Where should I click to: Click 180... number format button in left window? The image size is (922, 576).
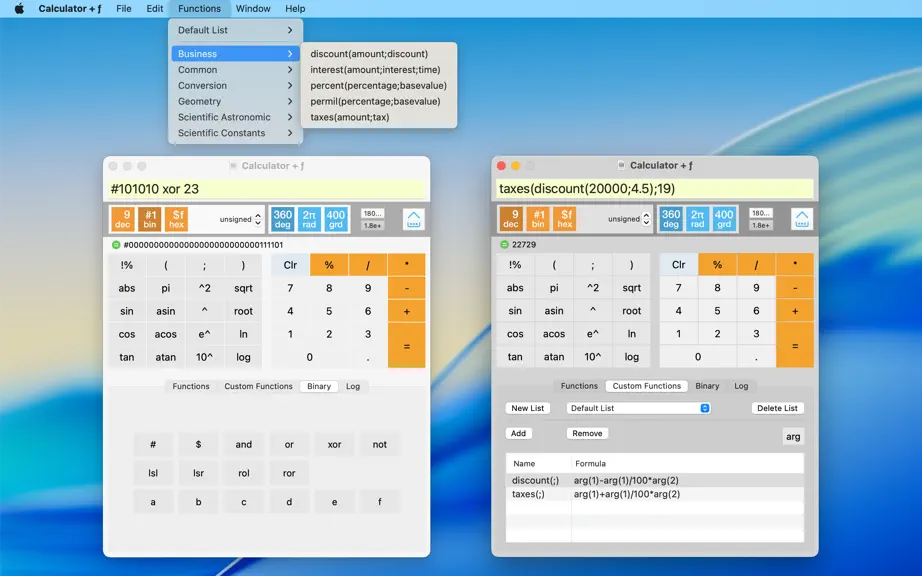pos(372,213)
